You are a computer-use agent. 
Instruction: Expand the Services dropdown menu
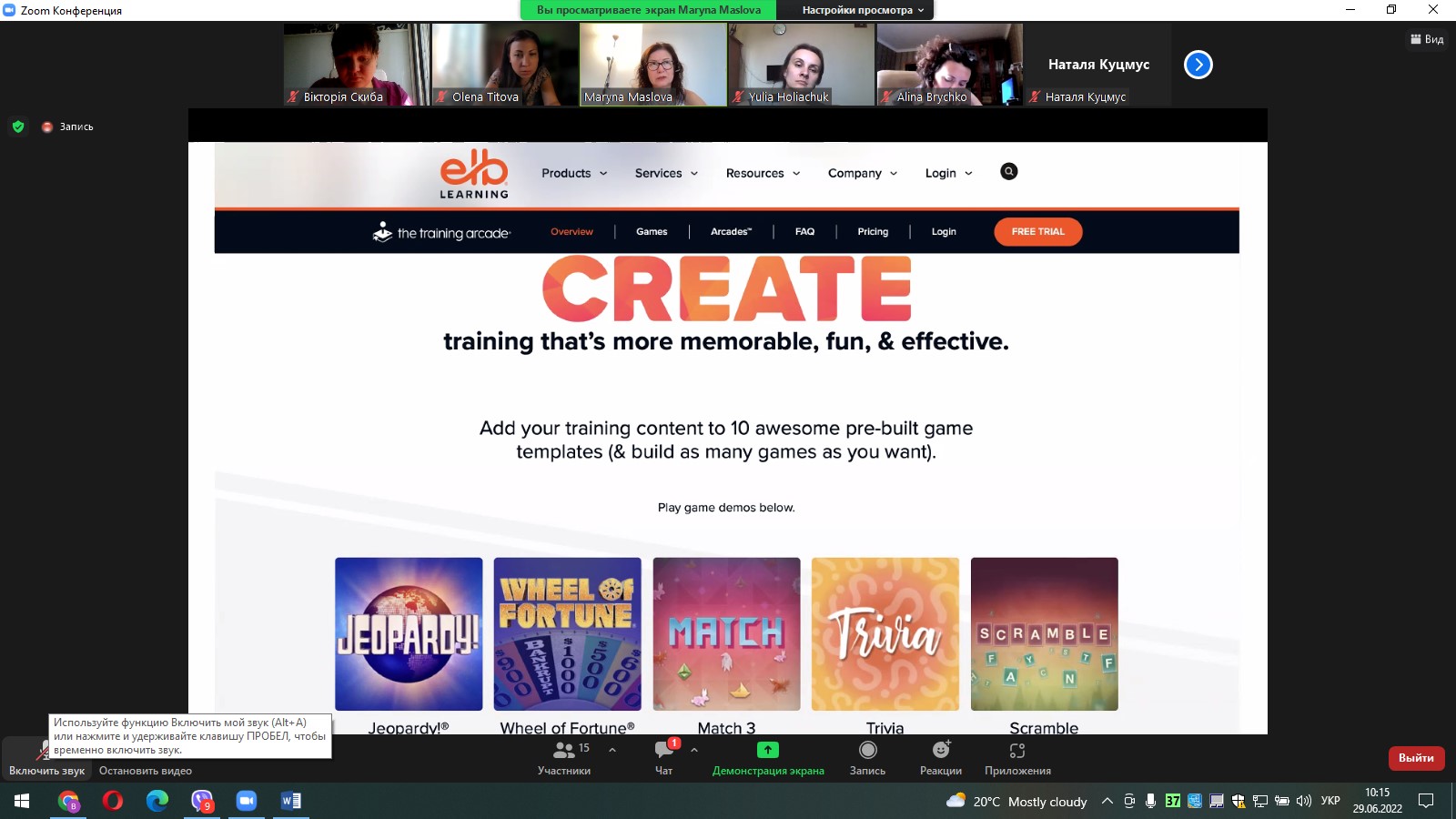667,173
